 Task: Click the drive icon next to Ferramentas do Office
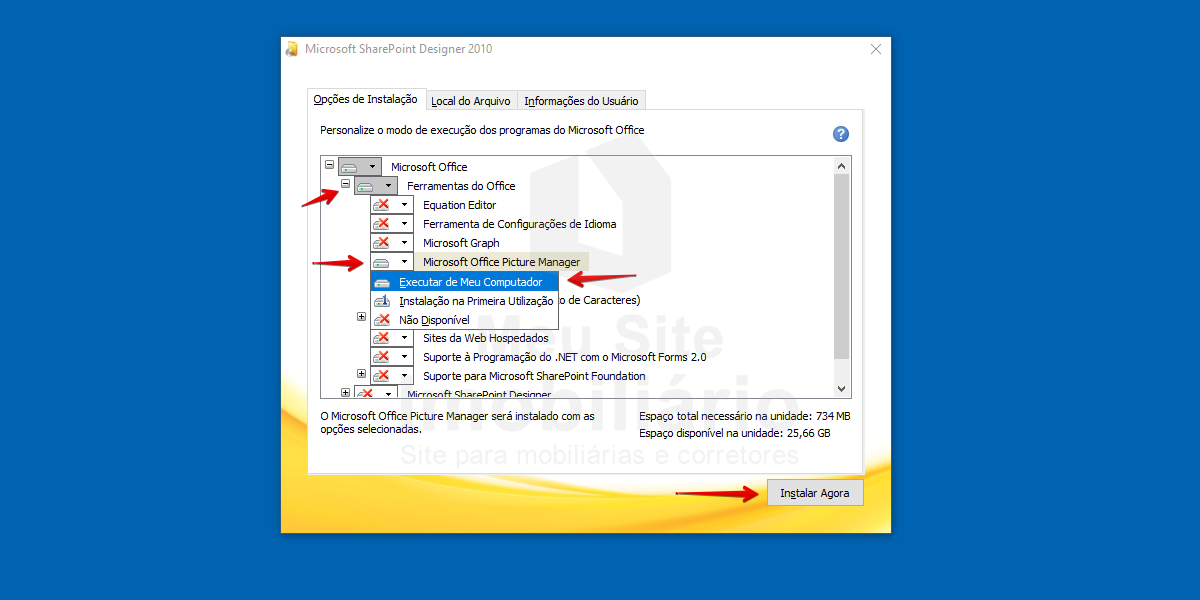(365, 186)
